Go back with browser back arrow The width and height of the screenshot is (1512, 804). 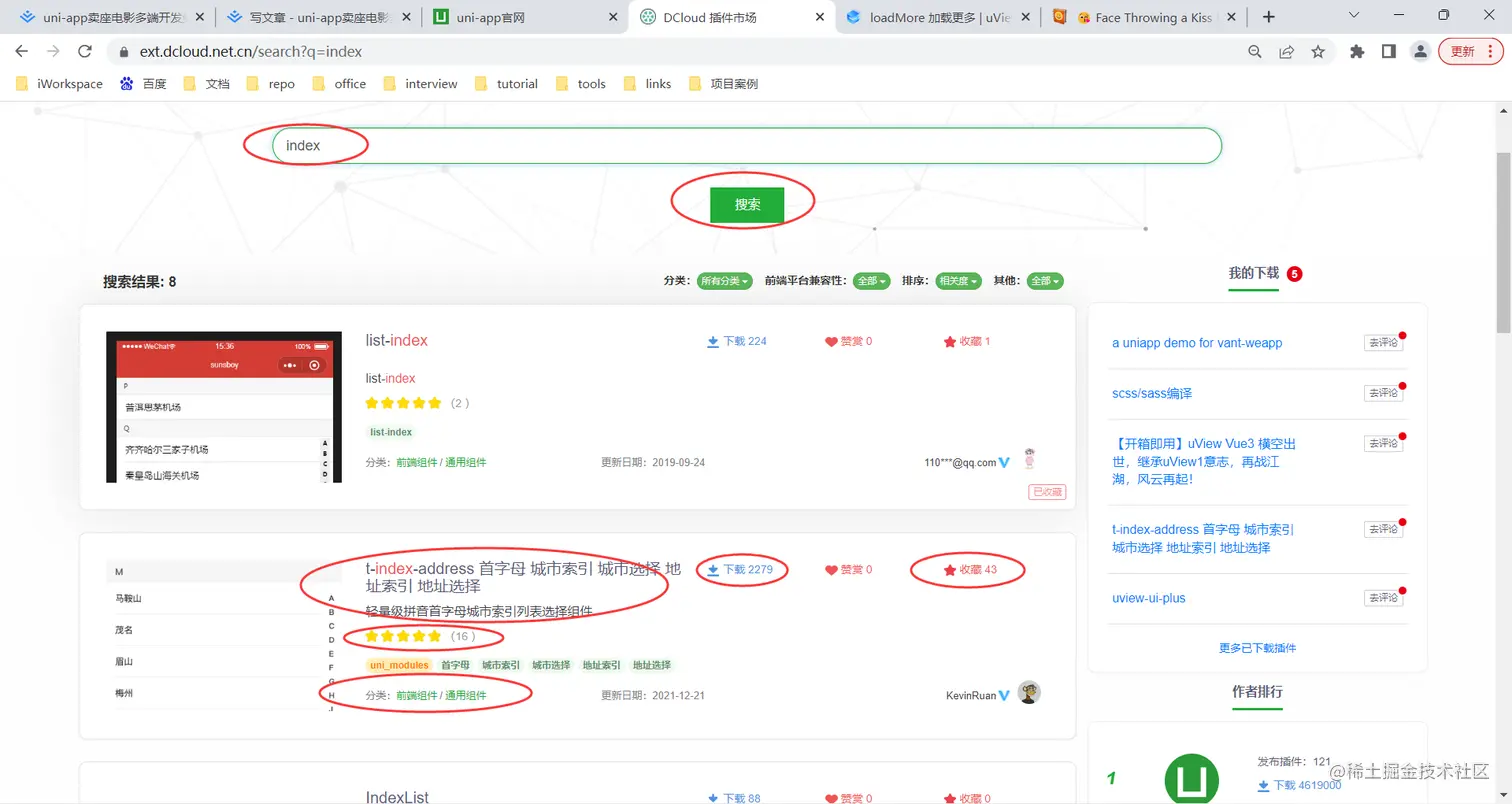tap(22, 51)
